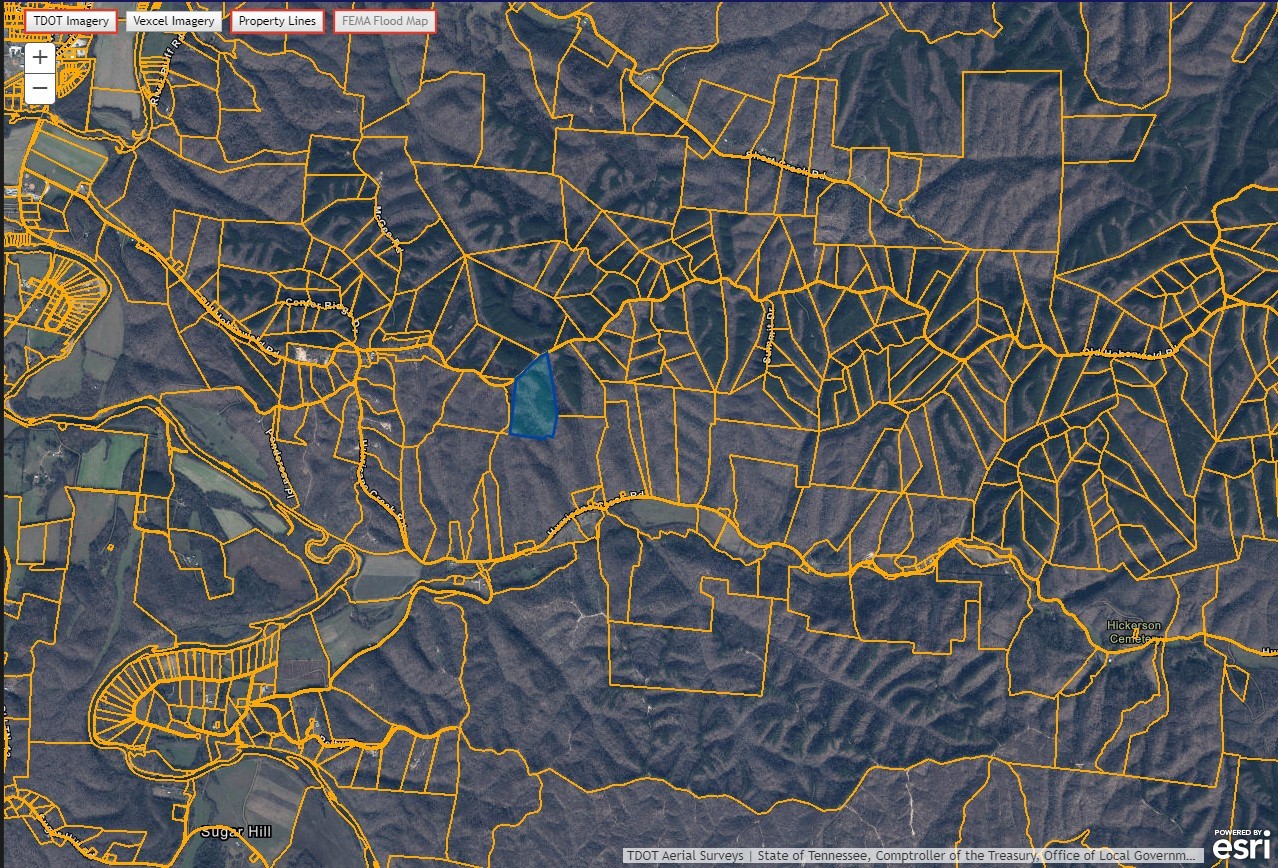
Task: Click the Carver Ridge Dr road label
Action: (322, 305)
